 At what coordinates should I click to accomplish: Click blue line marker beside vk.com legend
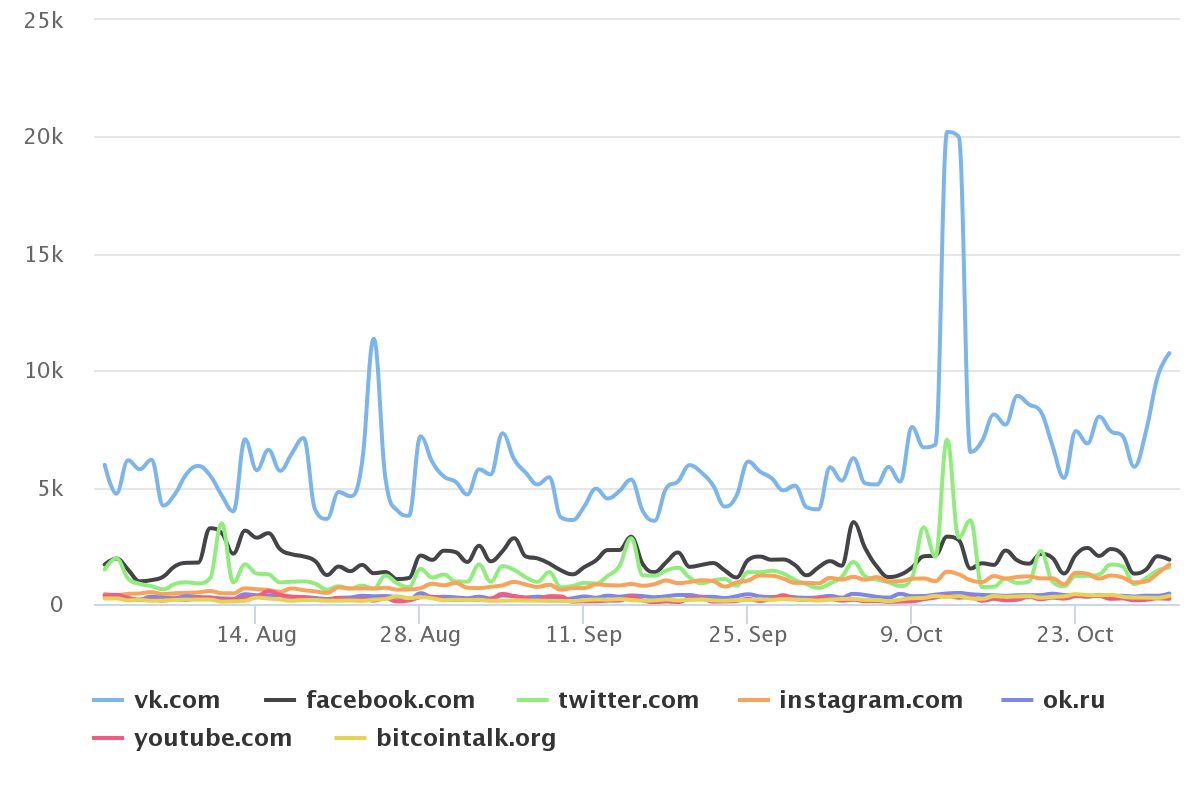pyautogui.click(x=107, y=700)
